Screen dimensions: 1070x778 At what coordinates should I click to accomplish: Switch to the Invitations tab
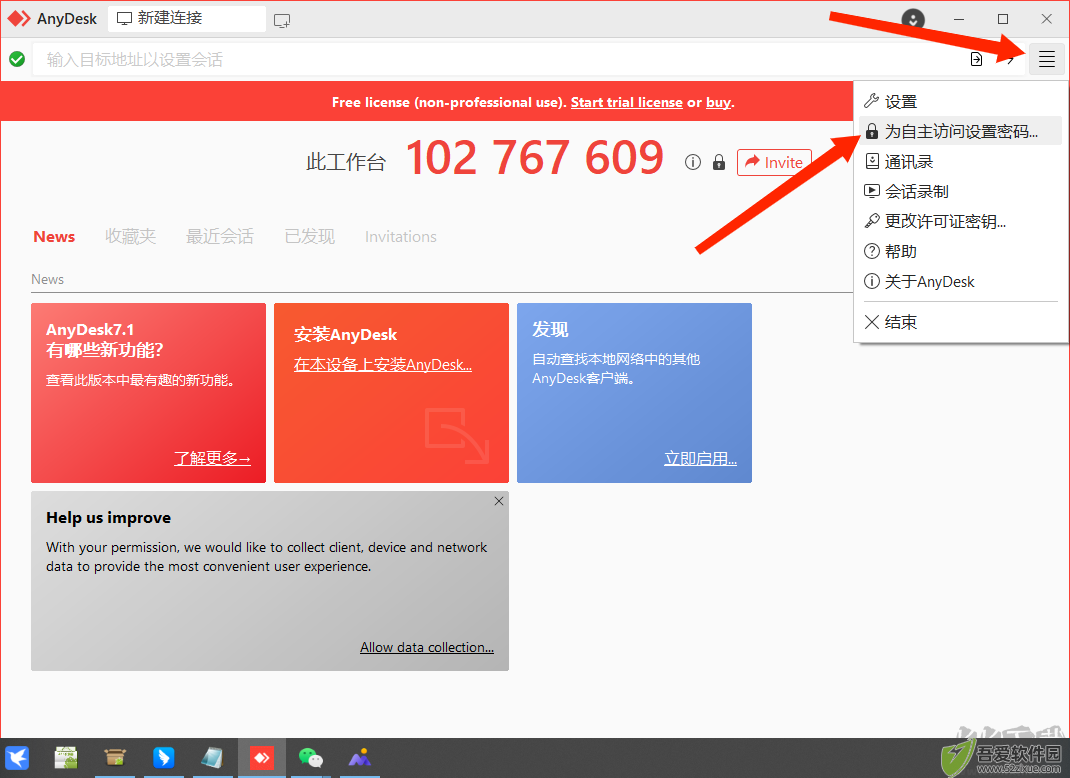click(x=401, y=237)
